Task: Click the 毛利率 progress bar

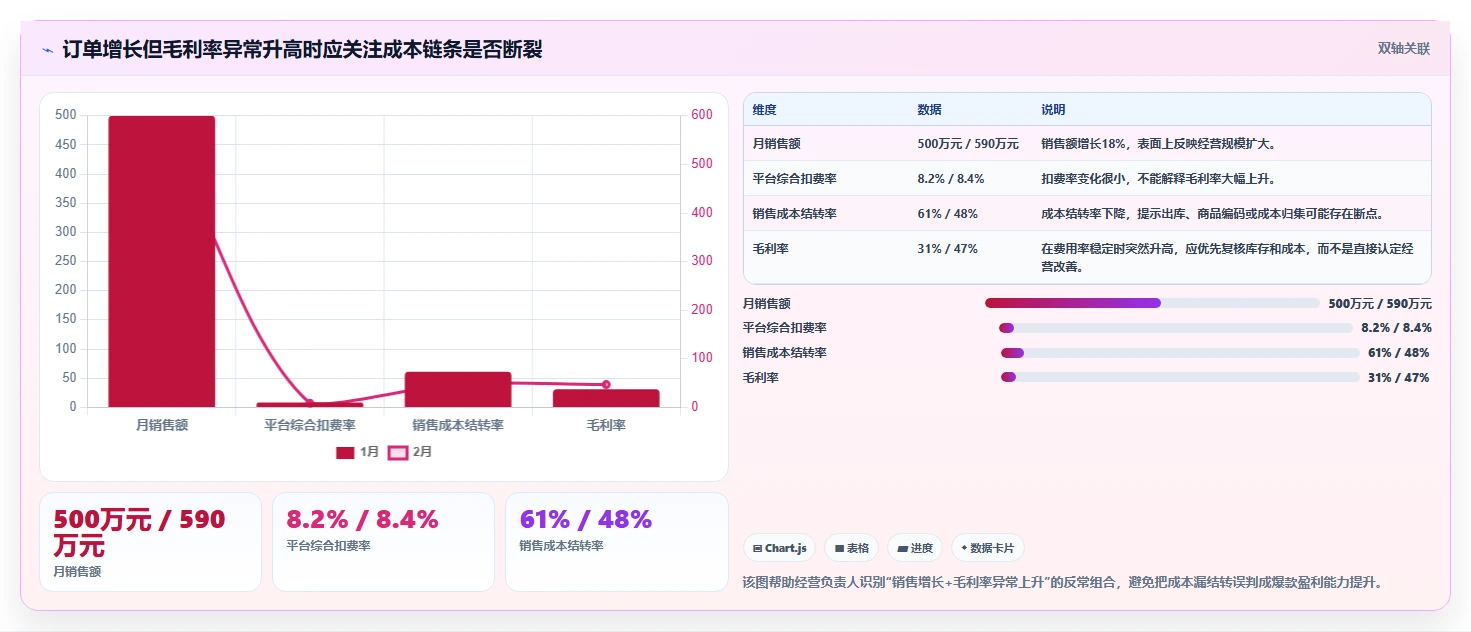Action: pos(1180,377)
